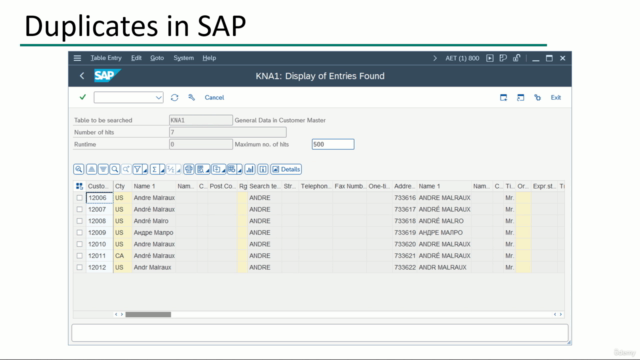Click the customize layout icon next to Exit
The image size is (640, 360).
pos(538,98)
